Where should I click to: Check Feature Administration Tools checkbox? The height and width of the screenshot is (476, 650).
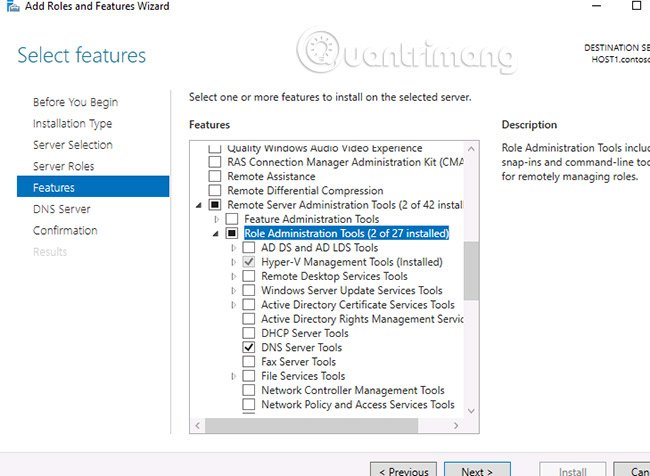click(x=232, y=219)
